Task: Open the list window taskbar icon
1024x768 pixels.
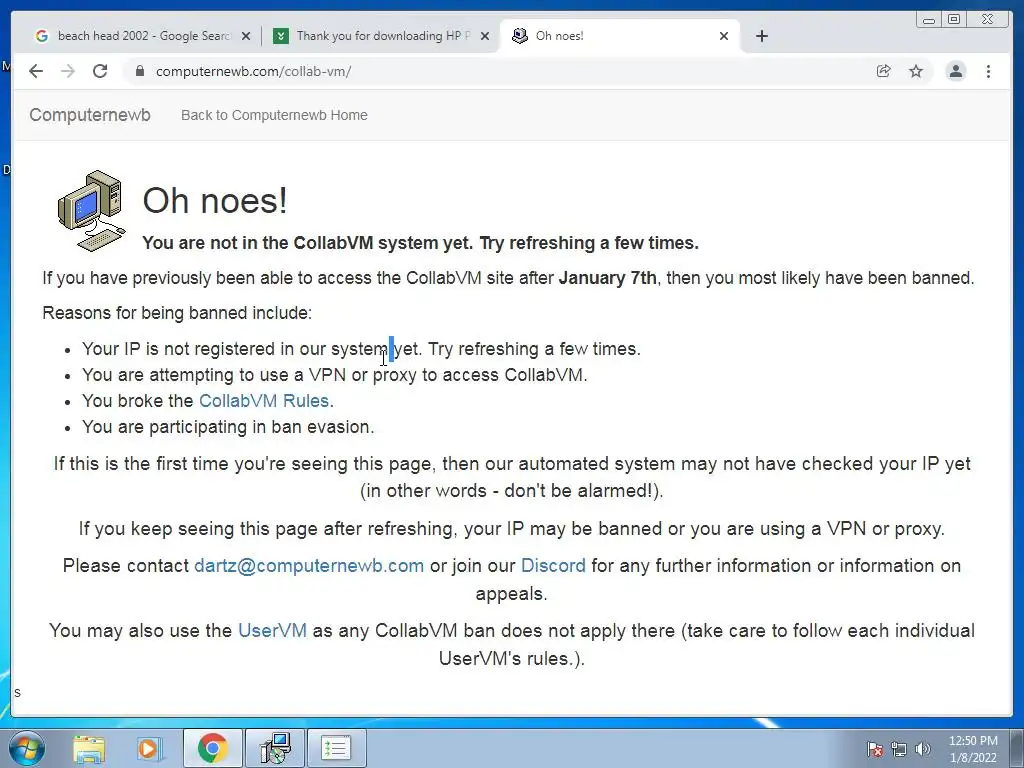Action: [x=336, y=748]
